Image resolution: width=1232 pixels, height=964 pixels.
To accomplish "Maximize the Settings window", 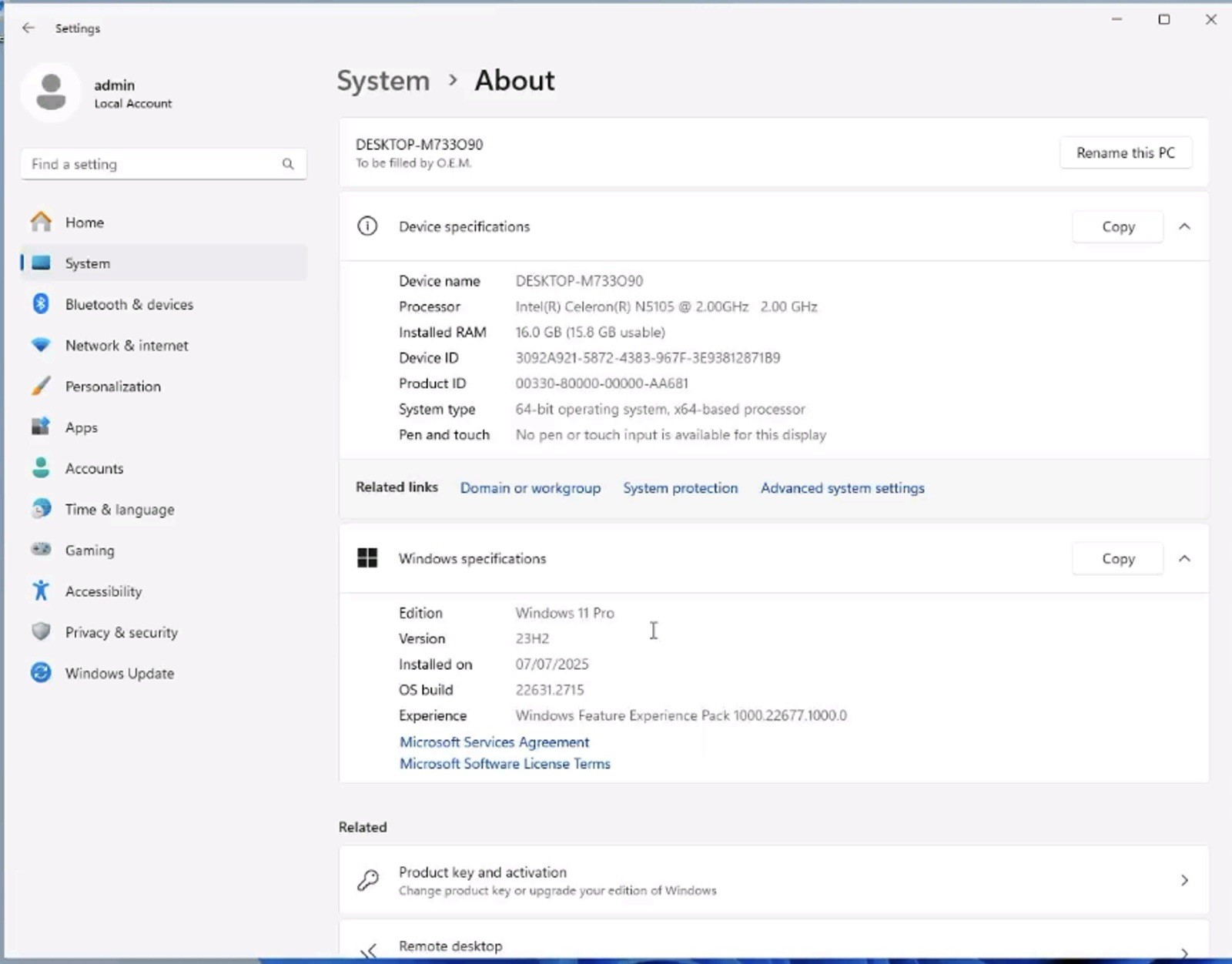I will [x=1164, y=19].
